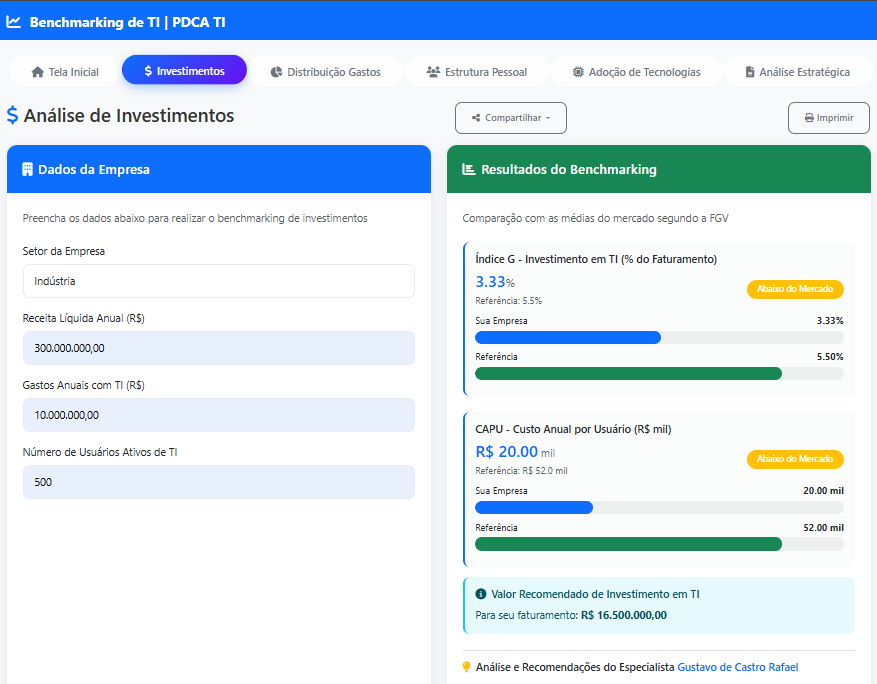This screenshot has height=684, width=877.
Task: Click the Abaixo do Mercado badge for CAPU
Action: [795, 459]
